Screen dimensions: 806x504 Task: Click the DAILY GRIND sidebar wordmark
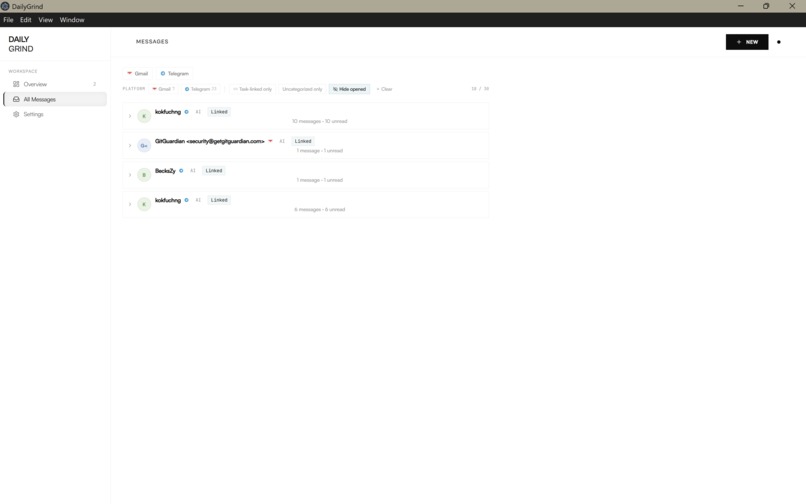click(x=21, y=44)
